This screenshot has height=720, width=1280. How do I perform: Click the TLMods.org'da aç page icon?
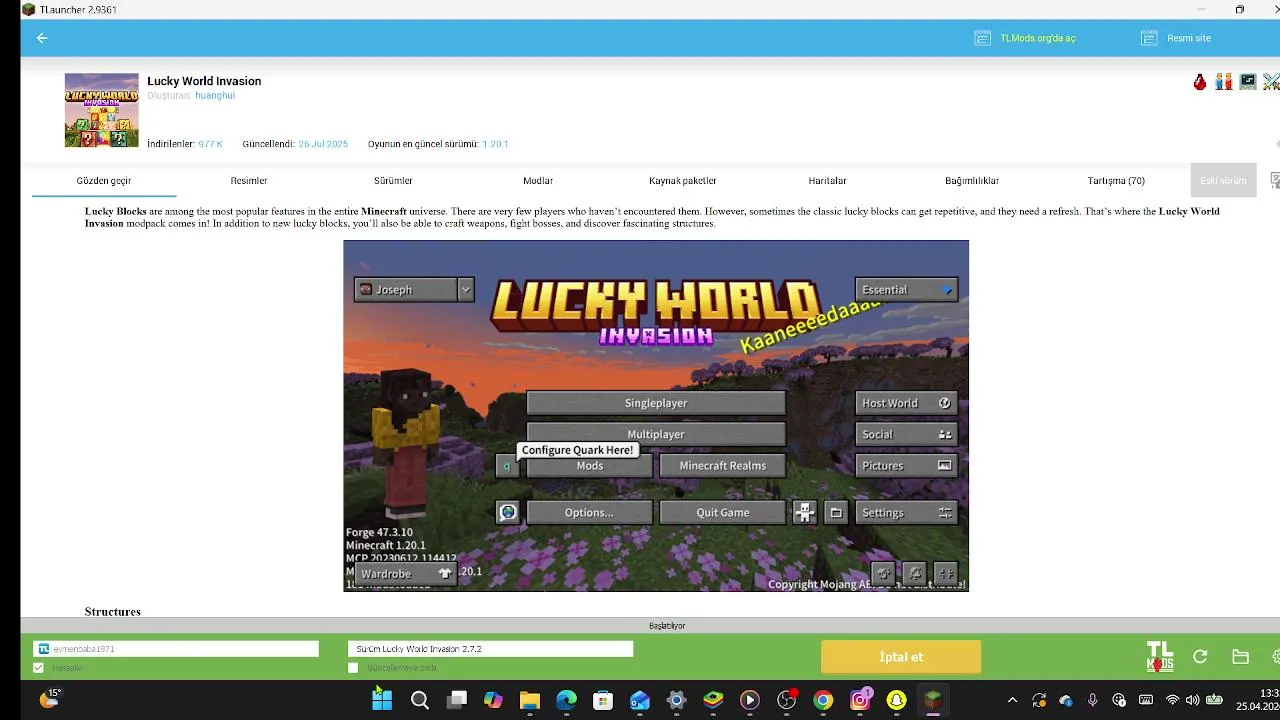point(982,38)
